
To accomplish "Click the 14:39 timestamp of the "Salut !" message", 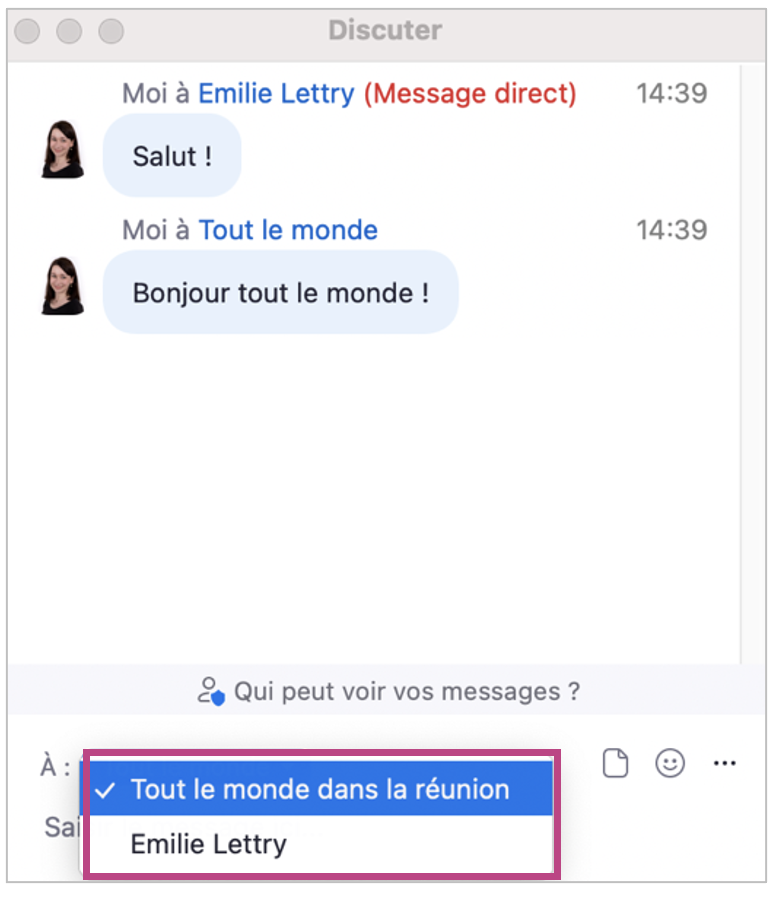I will (x=671, y=94).
